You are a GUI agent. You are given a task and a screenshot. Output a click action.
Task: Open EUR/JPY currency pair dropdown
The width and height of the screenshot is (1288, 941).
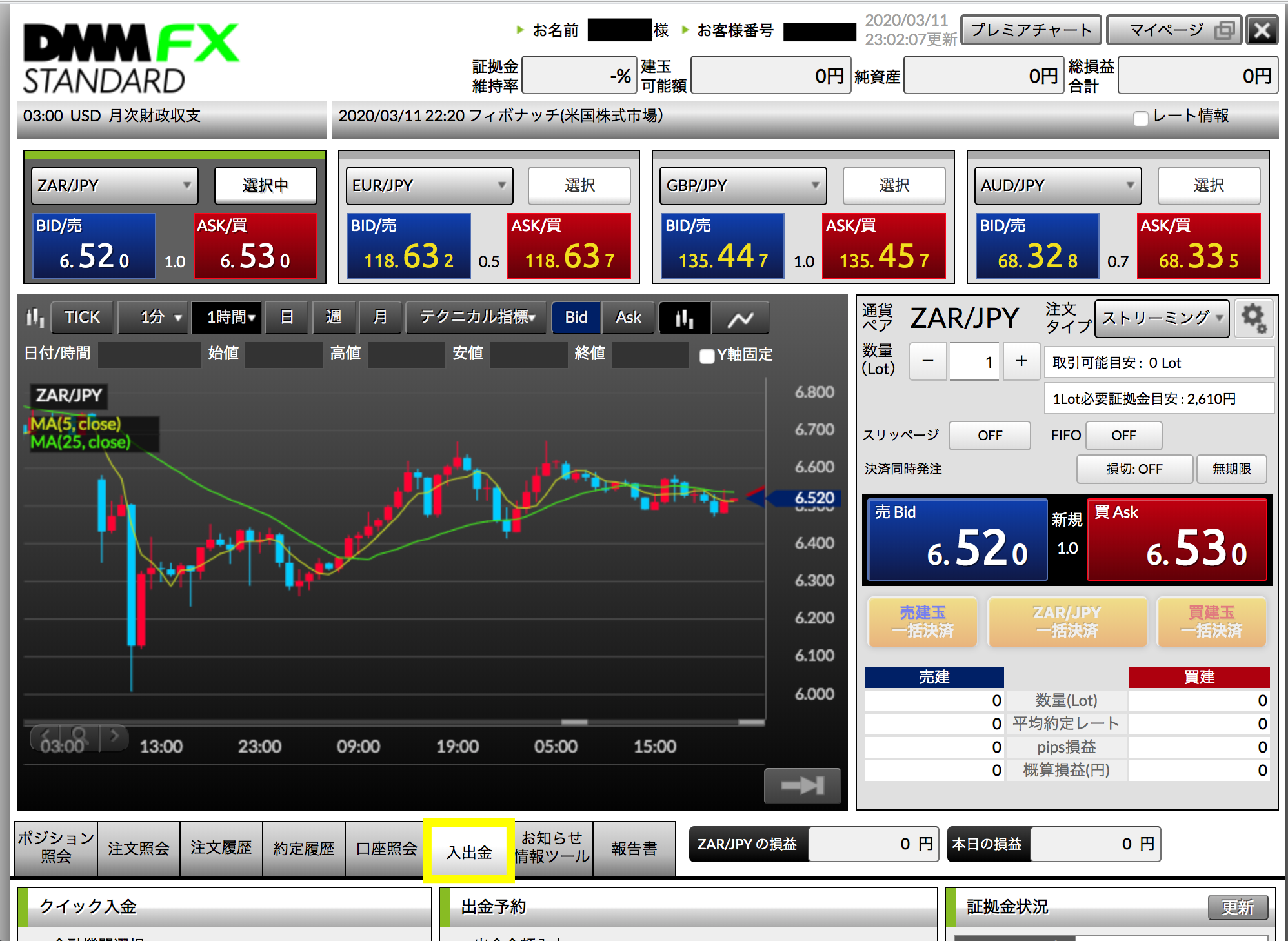pos(430,186)
